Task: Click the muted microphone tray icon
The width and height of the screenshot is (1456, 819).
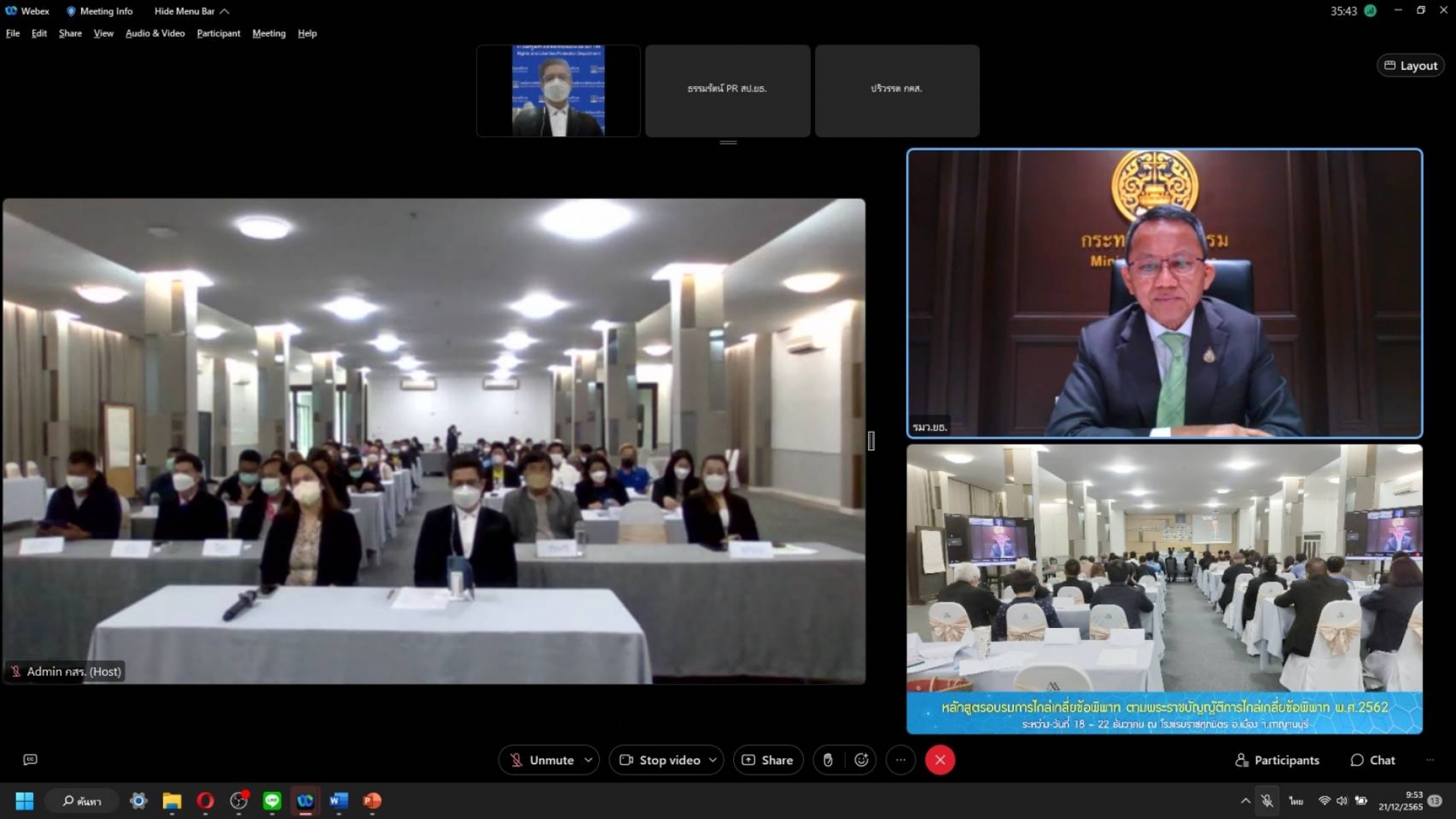Action: 1267,801
